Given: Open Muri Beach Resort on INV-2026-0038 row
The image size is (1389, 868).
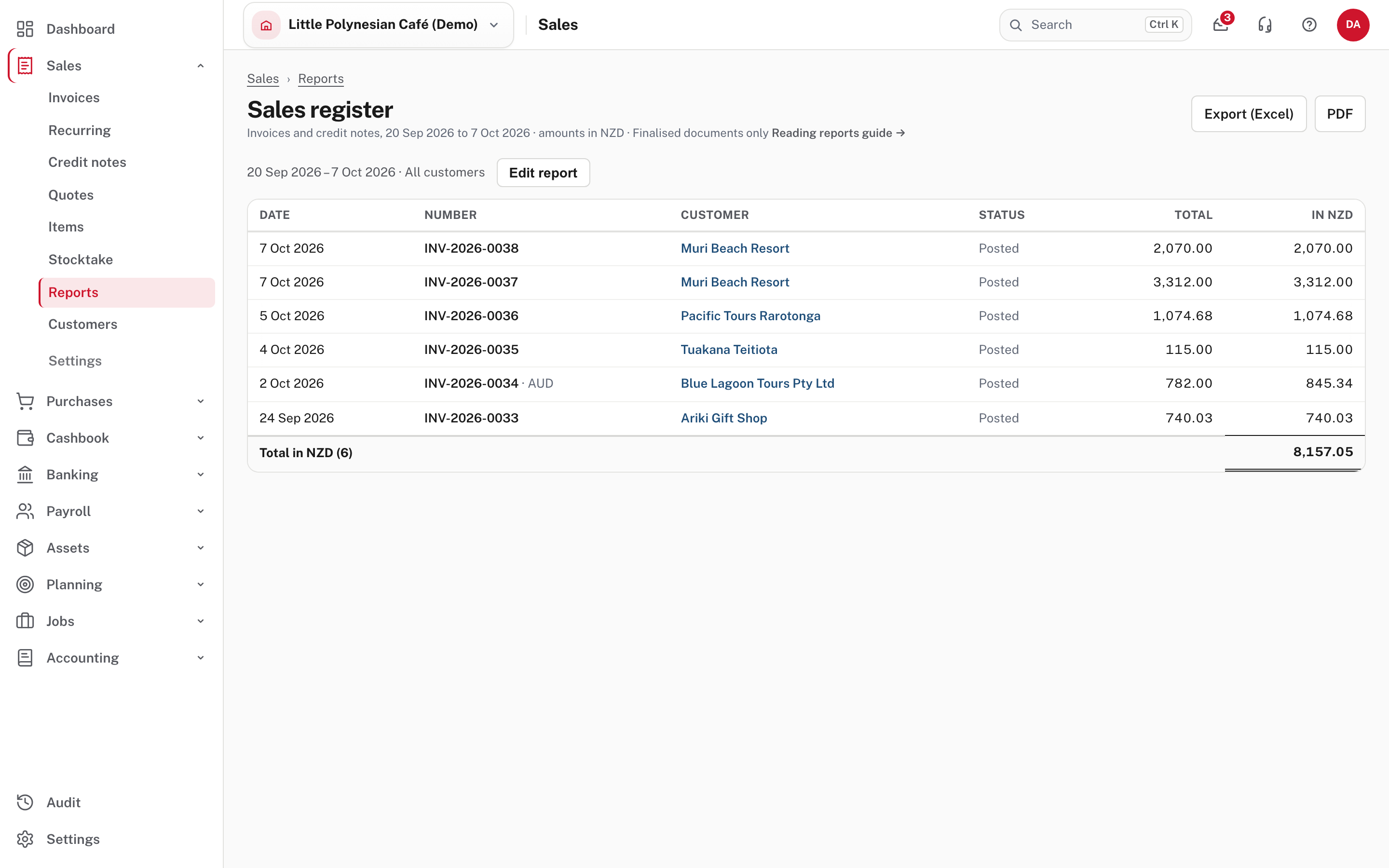Looking at the screenshot, I should coord(735,248).
